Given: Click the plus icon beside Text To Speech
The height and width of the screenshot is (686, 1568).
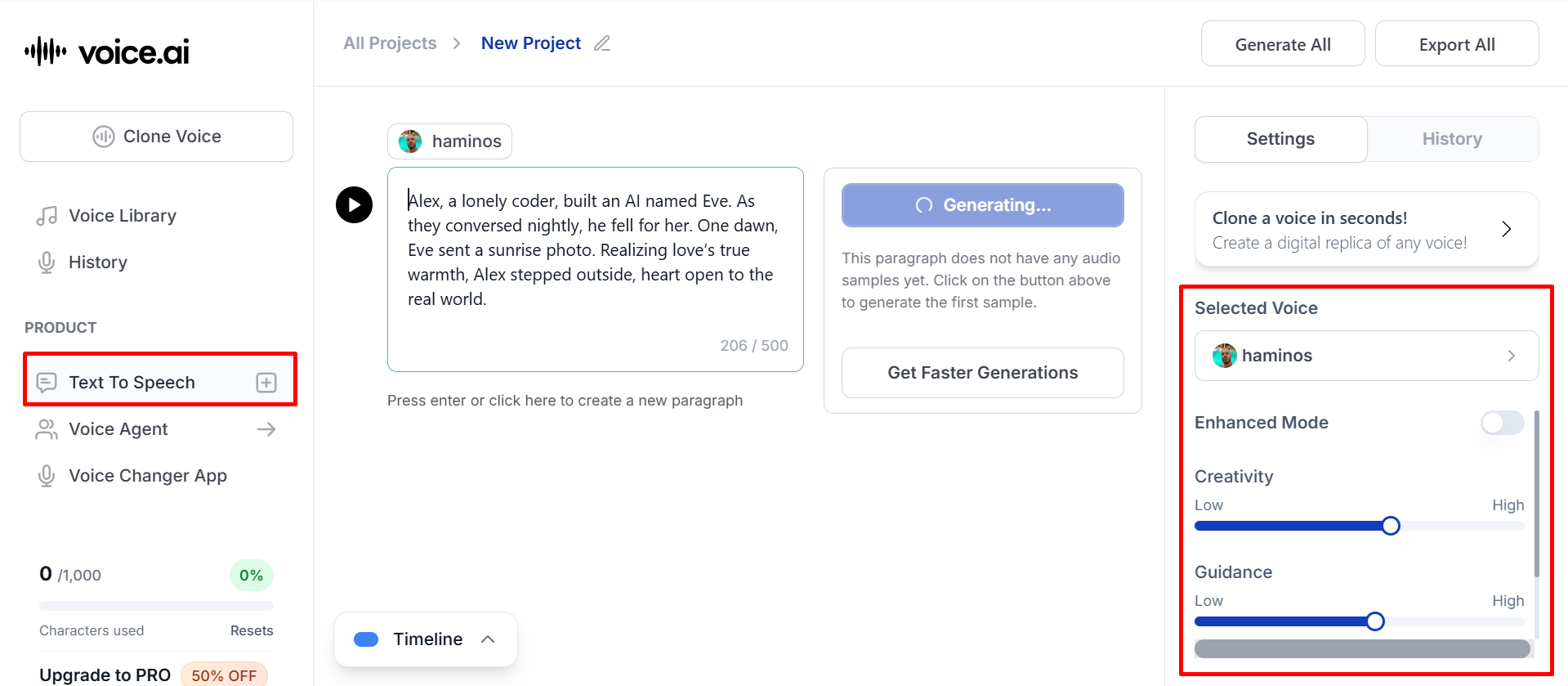Looking at the screenshot, I should 266,383.
